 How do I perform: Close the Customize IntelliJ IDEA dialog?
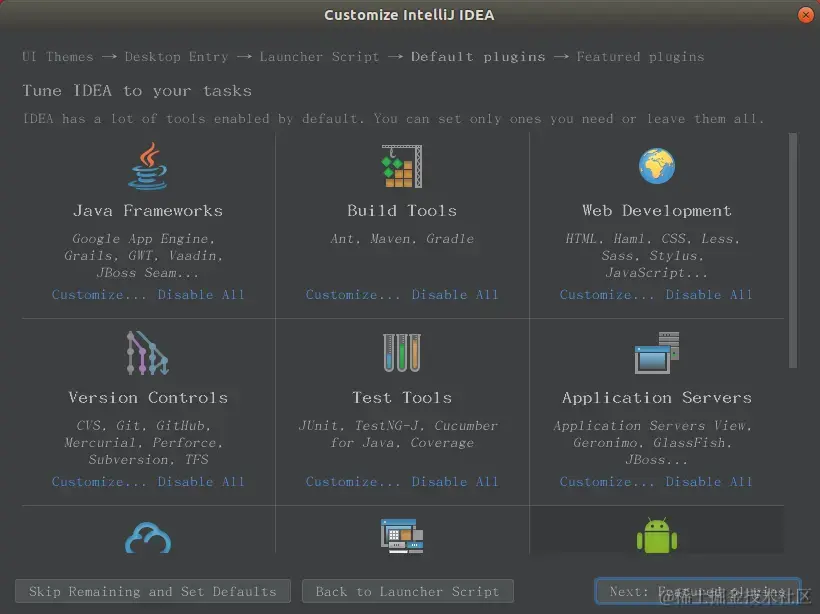[x=806, y=15]
